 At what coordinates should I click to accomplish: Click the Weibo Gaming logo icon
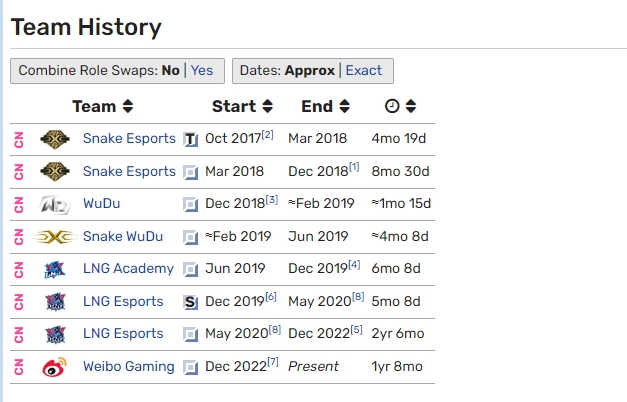point(54,367)
